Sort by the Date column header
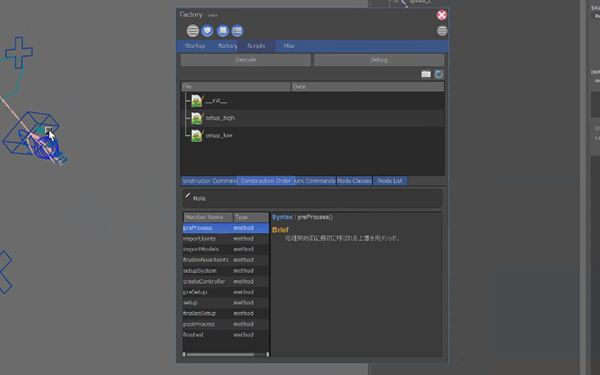The image size is (600, 375). (x=368, y=86)
